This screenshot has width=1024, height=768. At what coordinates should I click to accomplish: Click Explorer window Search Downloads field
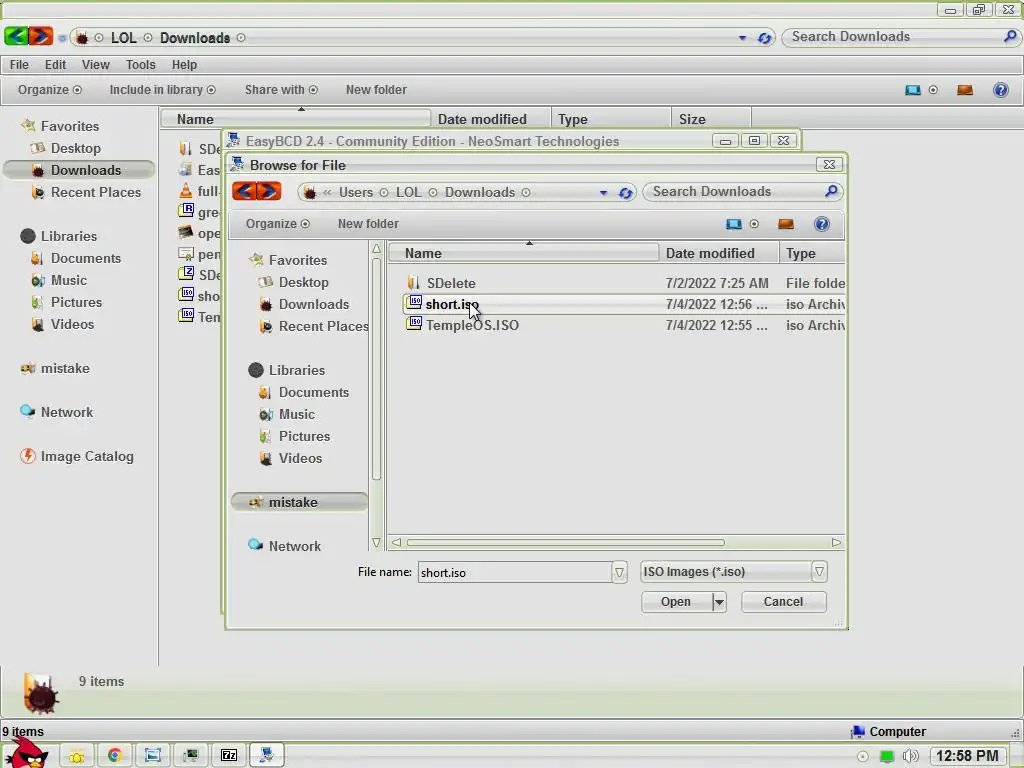(895, 37)
